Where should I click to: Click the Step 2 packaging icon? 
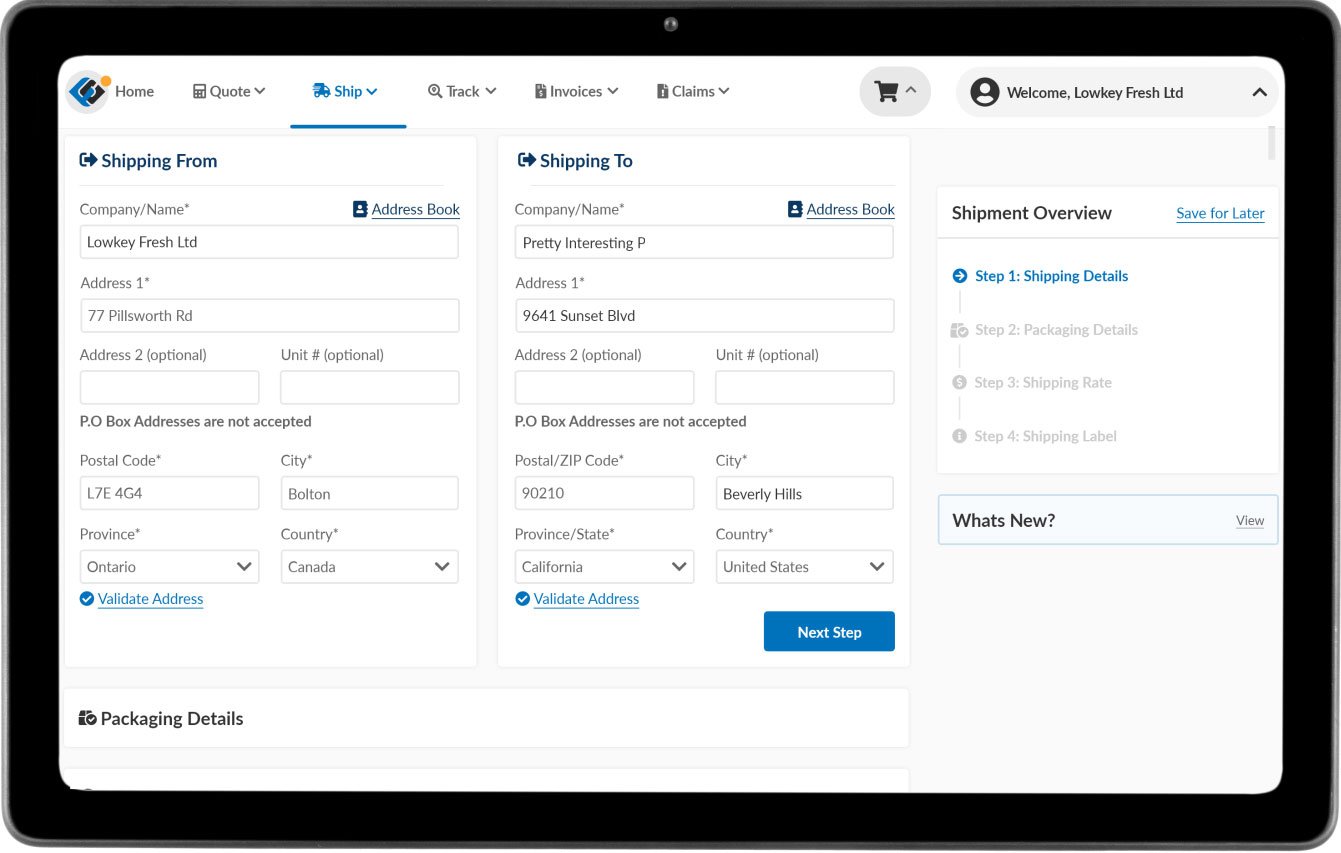coord(960,330)
